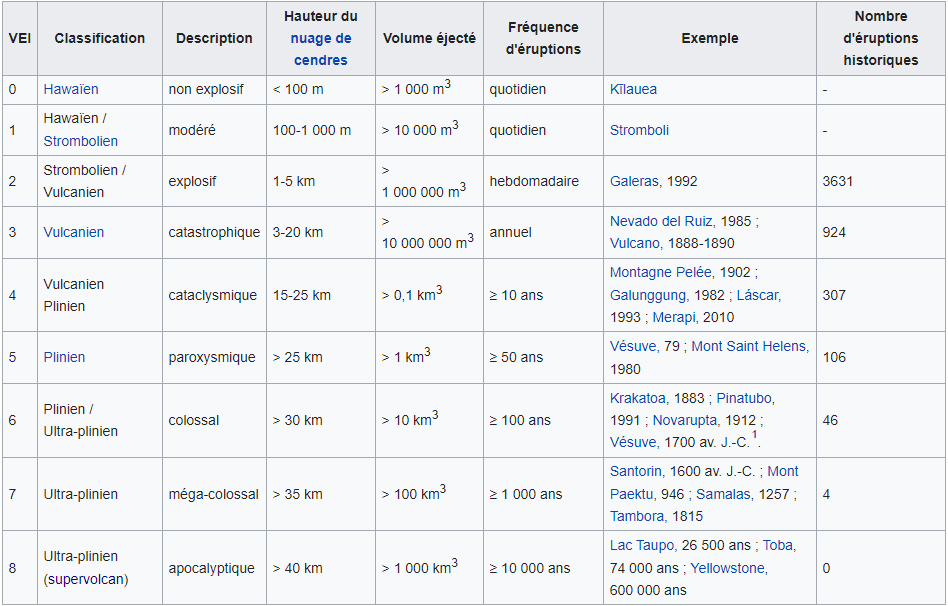Open the Mont Saint Helens link
This screenshot has width=948, height=606.
pos(749,347)
